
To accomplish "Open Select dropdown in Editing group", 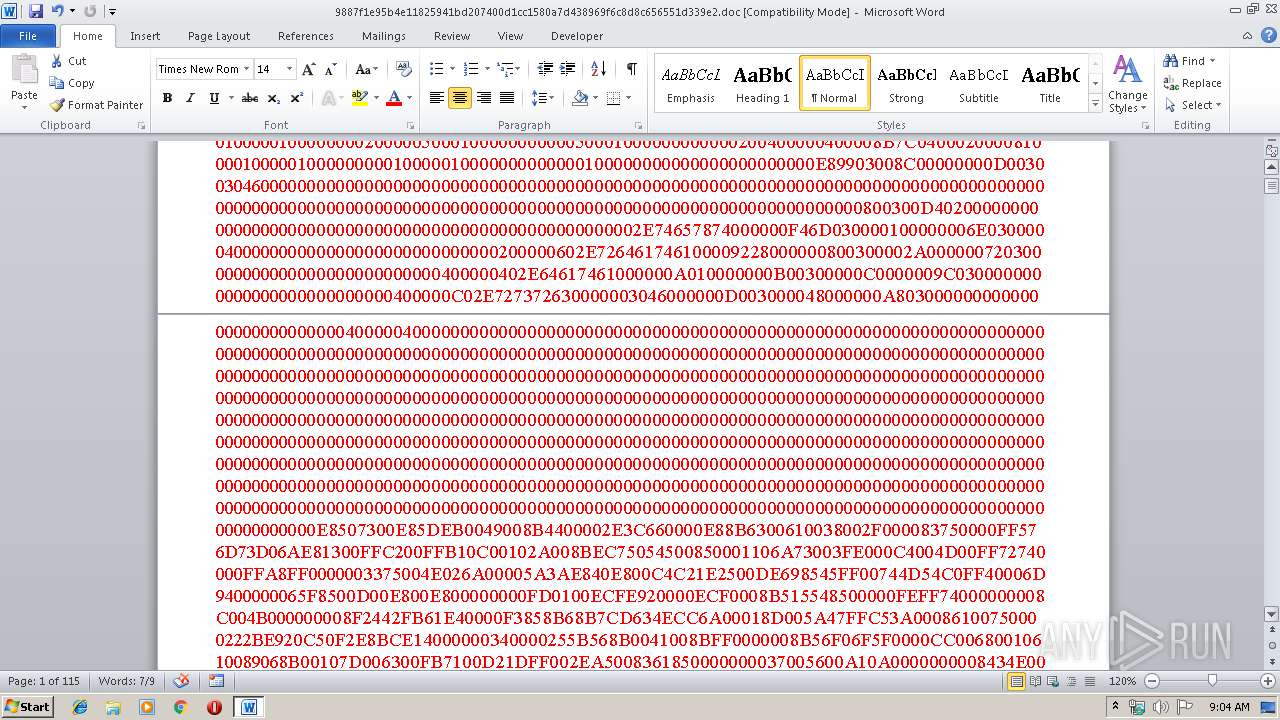I will [1192, 105].
